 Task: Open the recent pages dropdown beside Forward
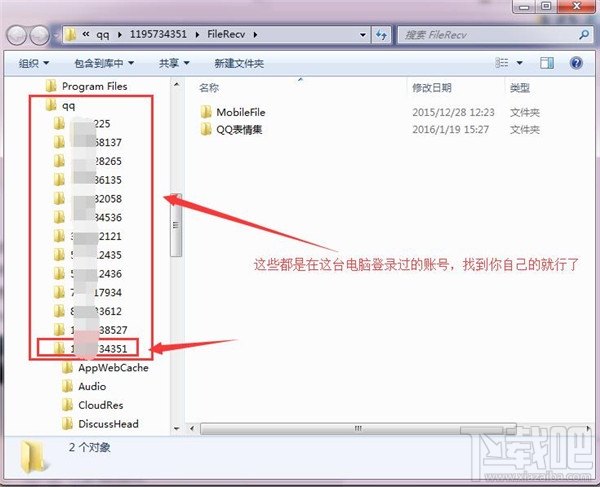coord(56,36)
